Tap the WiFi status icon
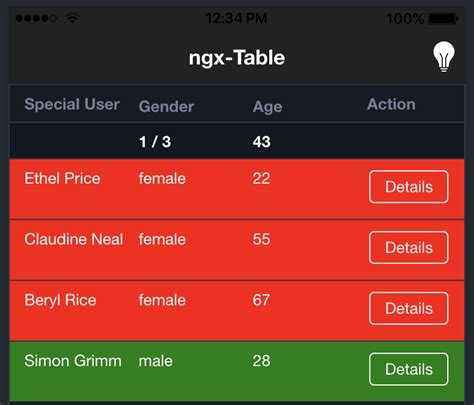This screenshot has height=405, width=474. point(72,18)
